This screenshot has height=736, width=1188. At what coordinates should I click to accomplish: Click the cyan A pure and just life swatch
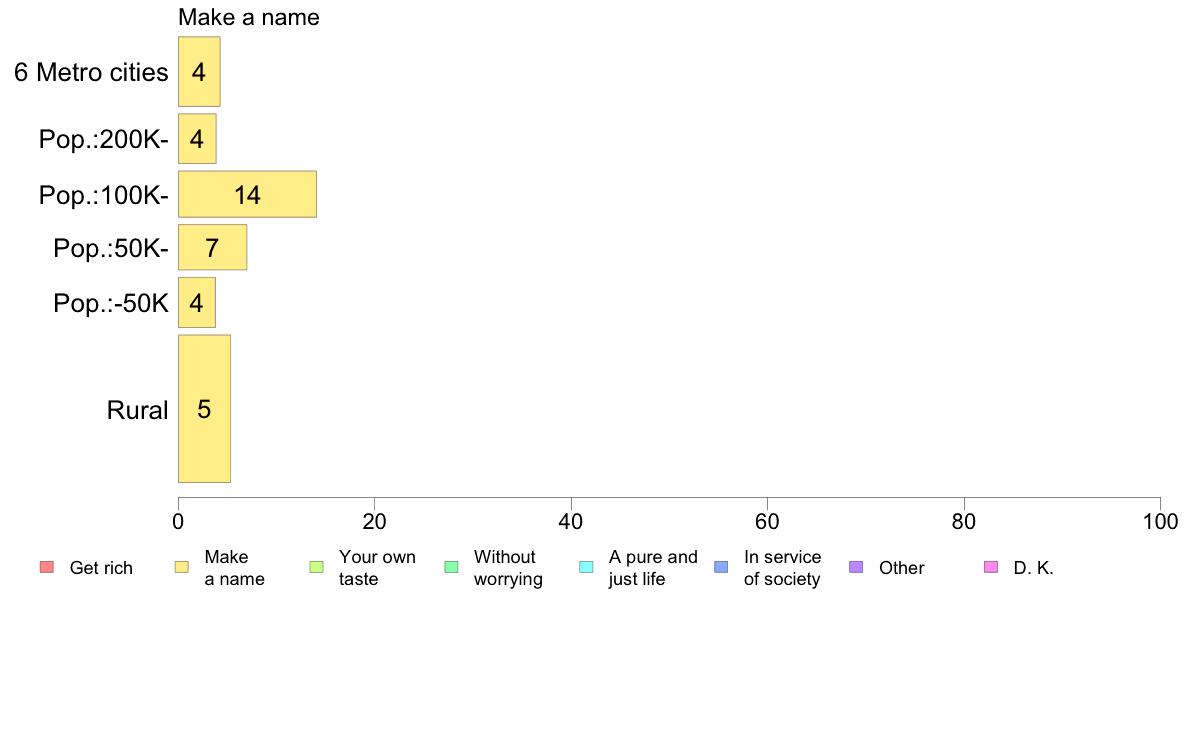[x=586, y=568]
